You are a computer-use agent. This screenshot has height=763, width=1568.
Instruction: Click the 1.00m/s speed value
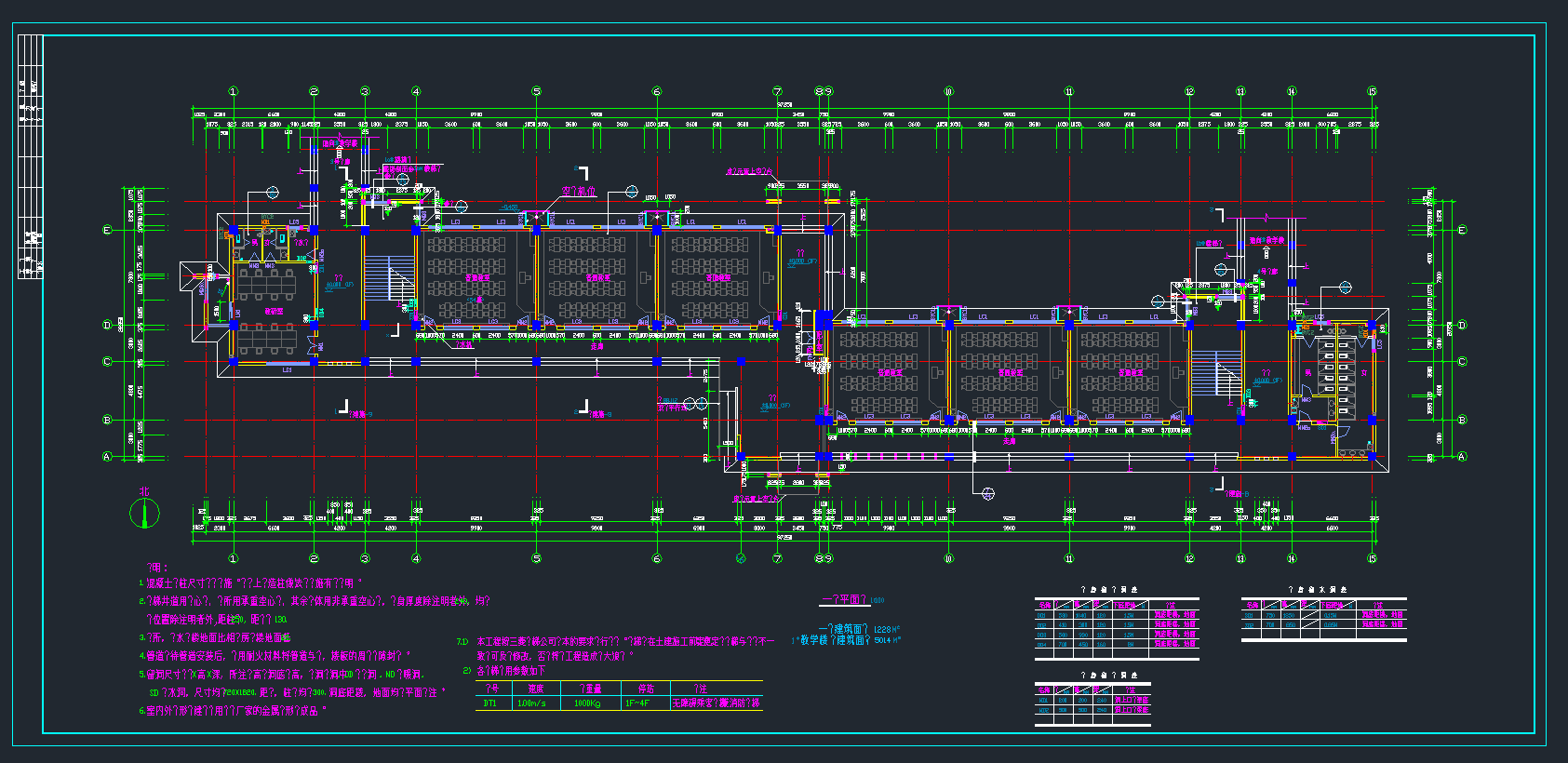point(531,703)
